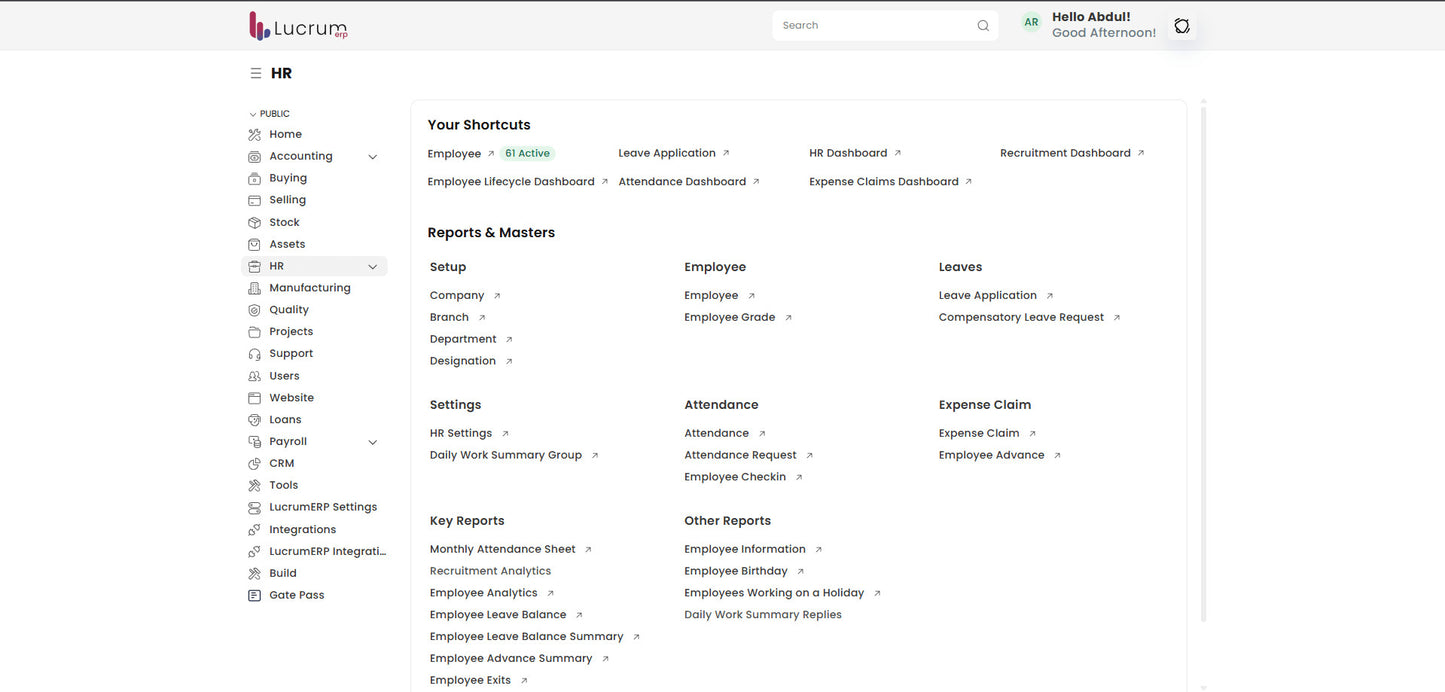This screenshot has width=1445, height=692.
Task: Click the Build hammer icon
Action: click(x=253, y=573)
